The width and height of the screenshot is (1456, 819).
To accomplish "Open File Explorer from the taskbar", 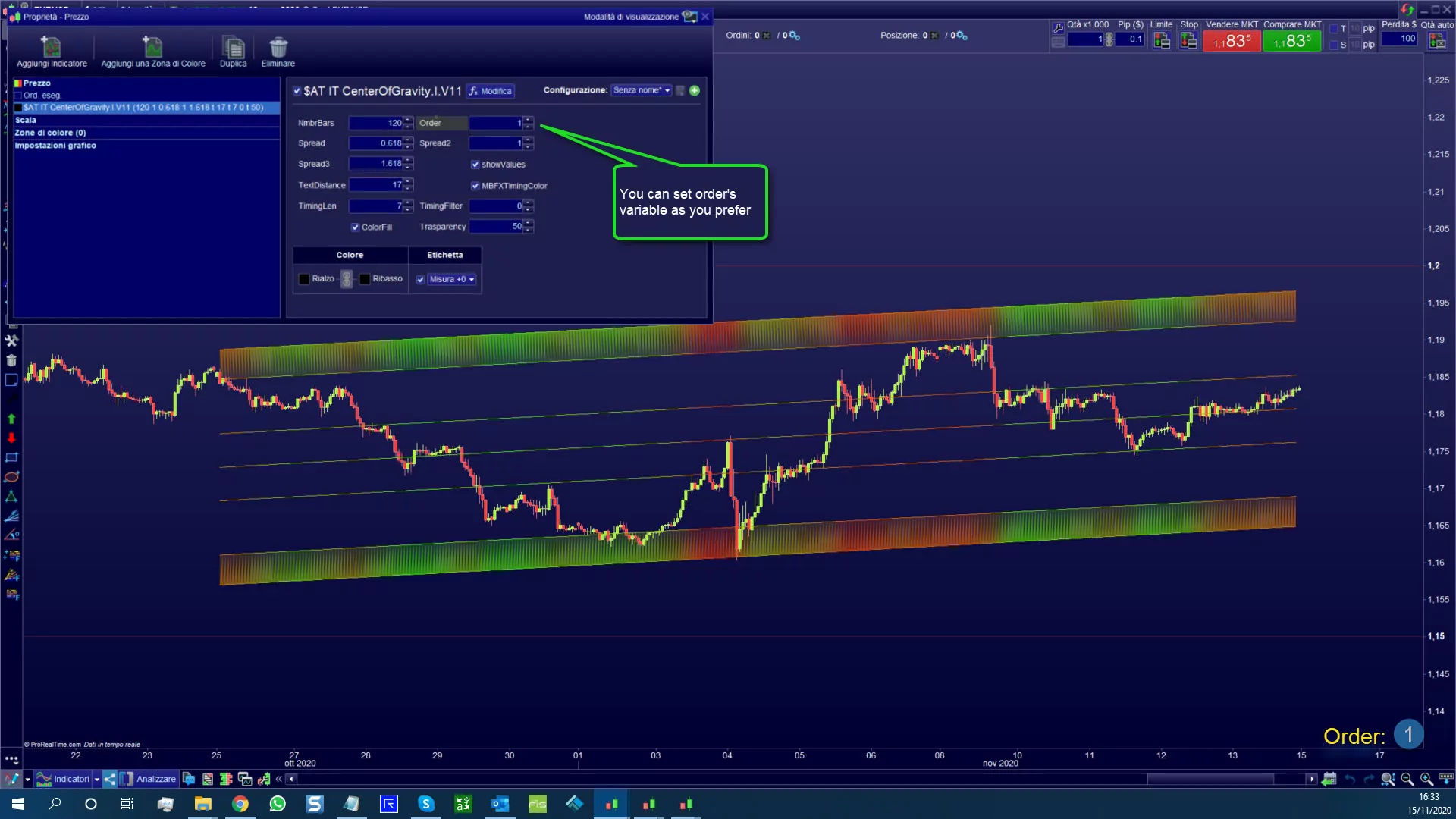I will coord(203,804).
